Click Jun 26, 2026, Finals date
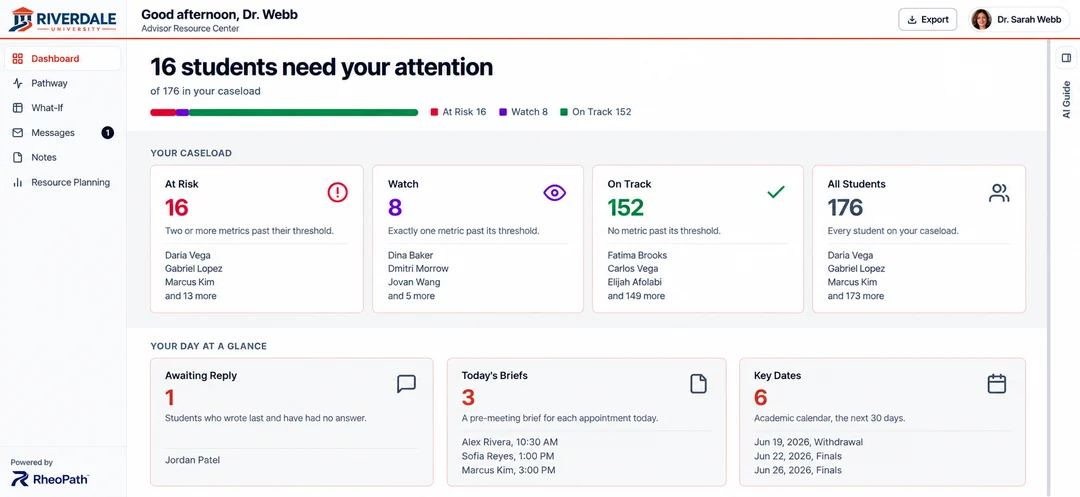 point(798,471)
